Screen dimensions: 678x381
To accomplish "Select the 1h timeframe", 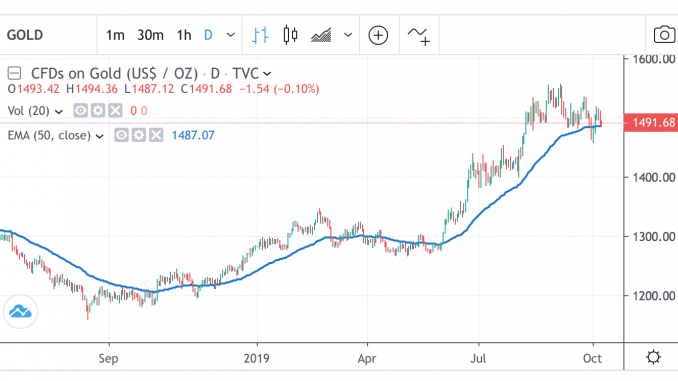I will coord(184,35).
